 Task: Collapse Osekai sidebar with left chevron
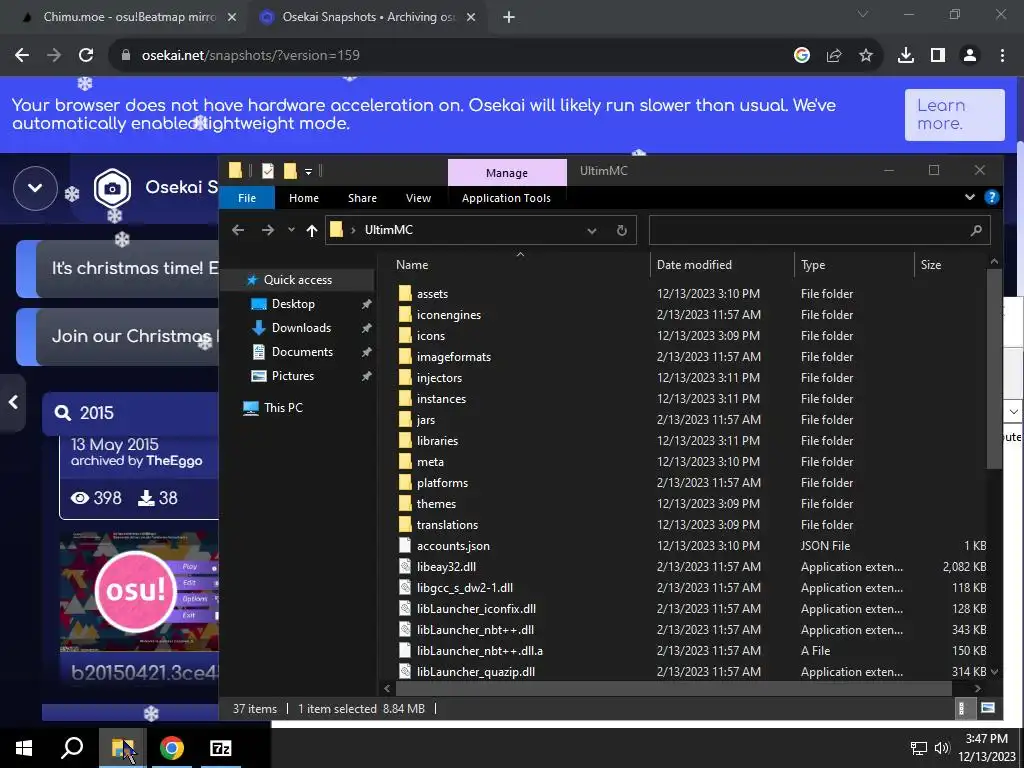pyautogui.click(x=13, y=402)
